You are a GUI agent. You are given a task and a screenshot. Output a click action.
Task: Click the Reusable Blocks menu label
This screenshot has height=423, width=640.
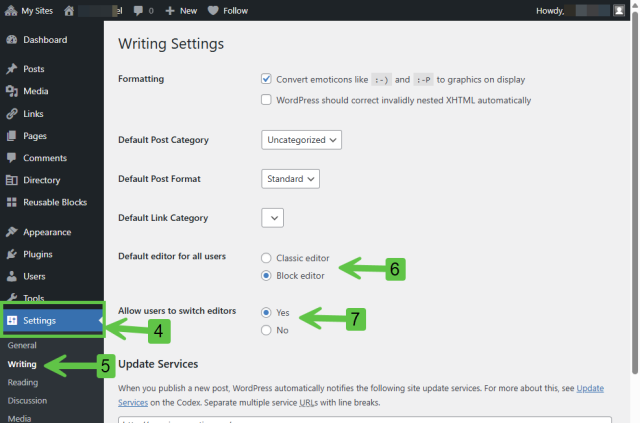[55, 202]
